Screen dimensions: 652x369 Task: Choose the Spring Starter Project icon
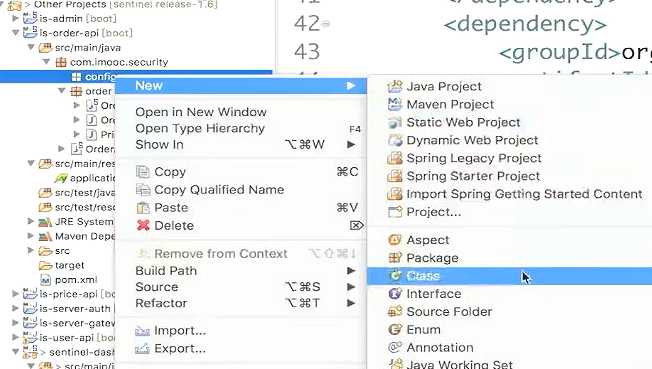click(x=395, y=176)
